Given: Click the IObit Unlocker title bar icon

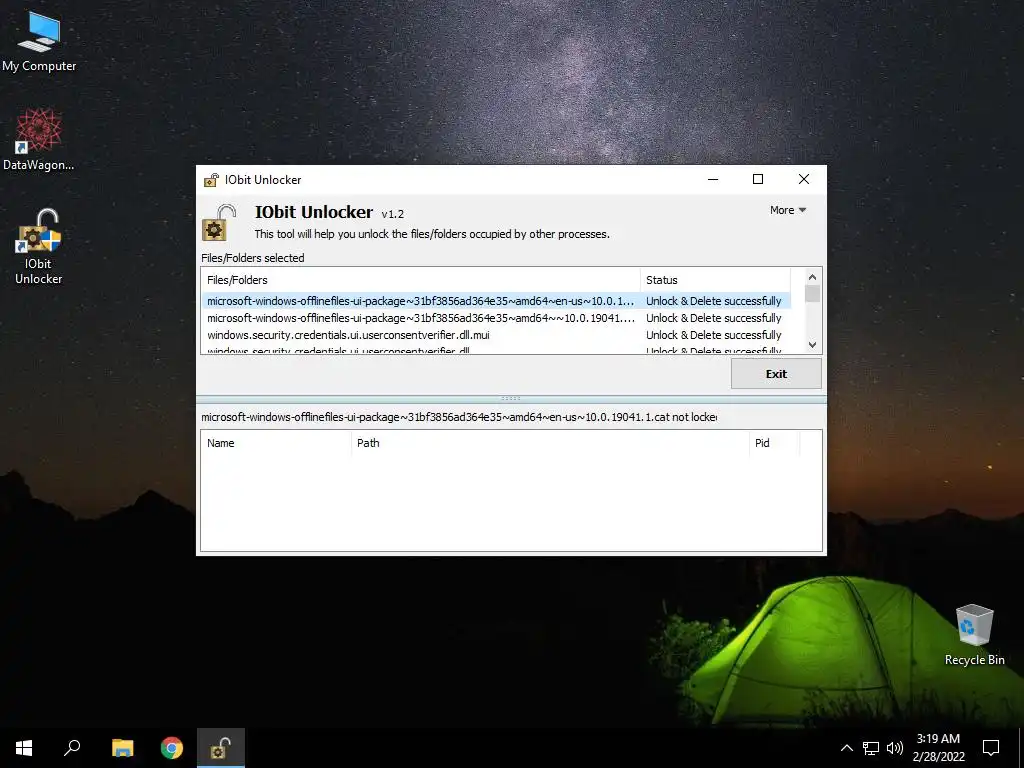Looking at the screenshot, I should [211, 180].
